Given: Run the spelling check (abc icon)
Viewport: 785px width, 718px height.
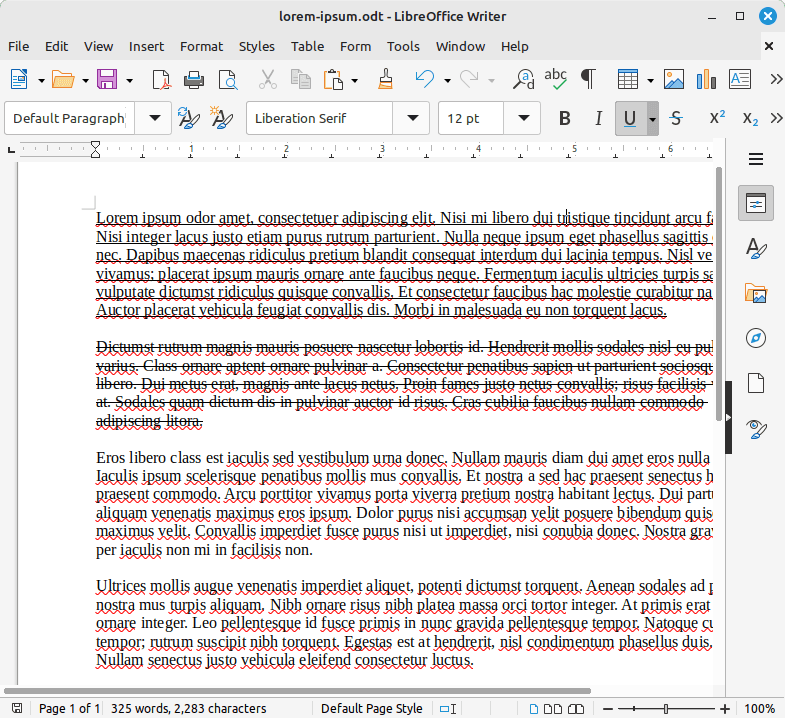Looking at the screenshot, I should click(555, 80).
